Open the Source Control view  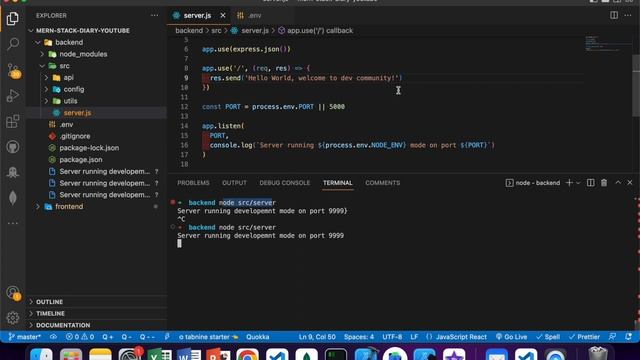[13, 70]
